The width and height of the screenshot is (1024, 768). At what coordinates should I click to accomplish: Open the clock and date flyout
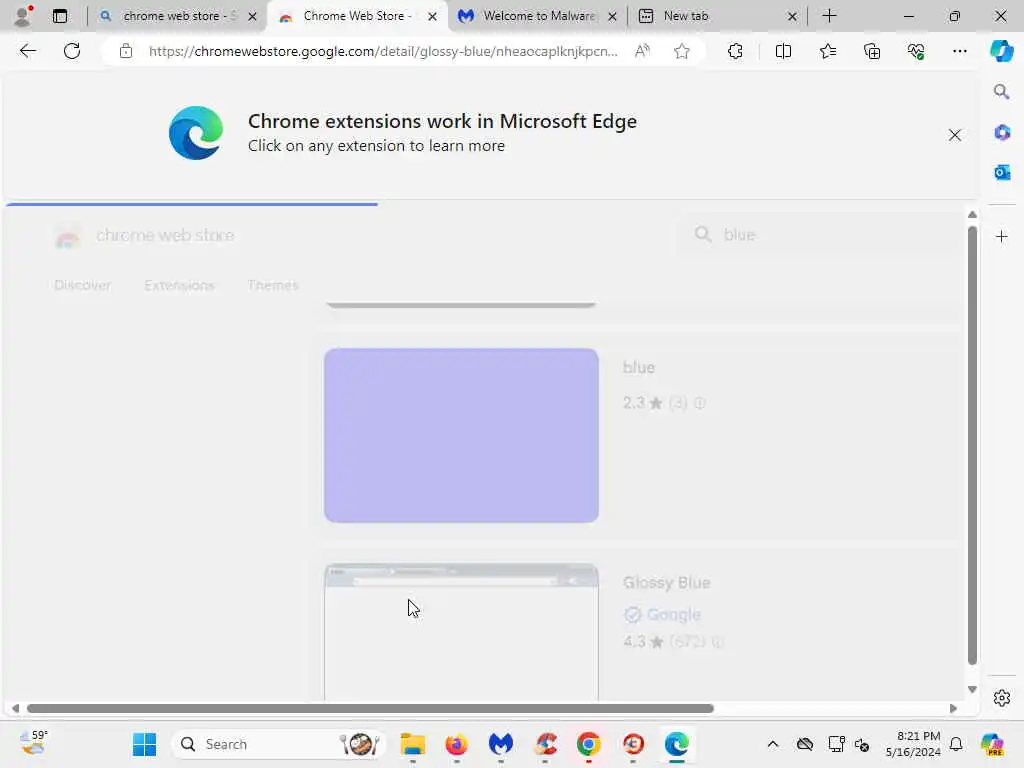[913, 744]
